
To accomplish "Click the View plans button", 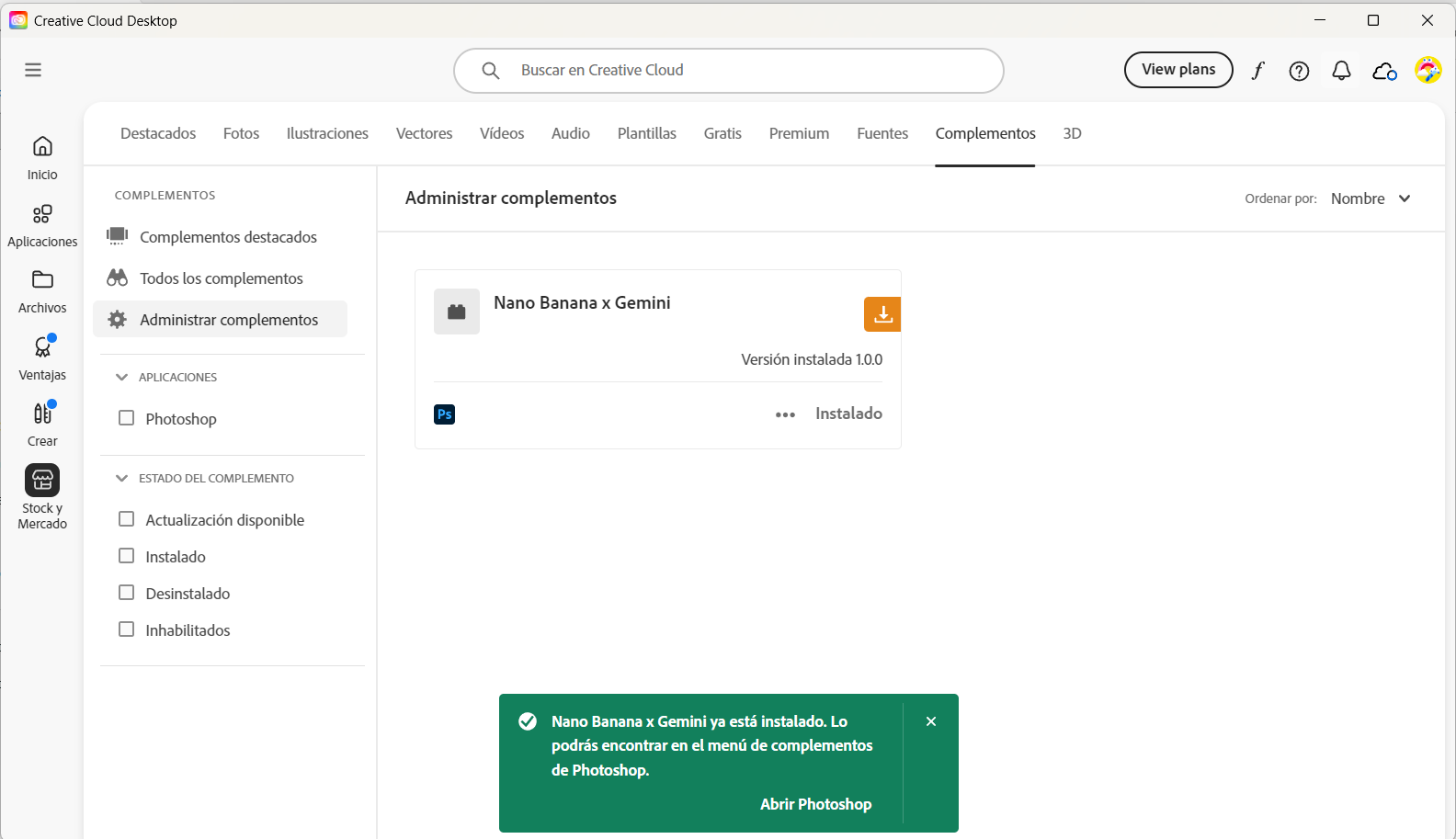I will (x=1178, y=70).
